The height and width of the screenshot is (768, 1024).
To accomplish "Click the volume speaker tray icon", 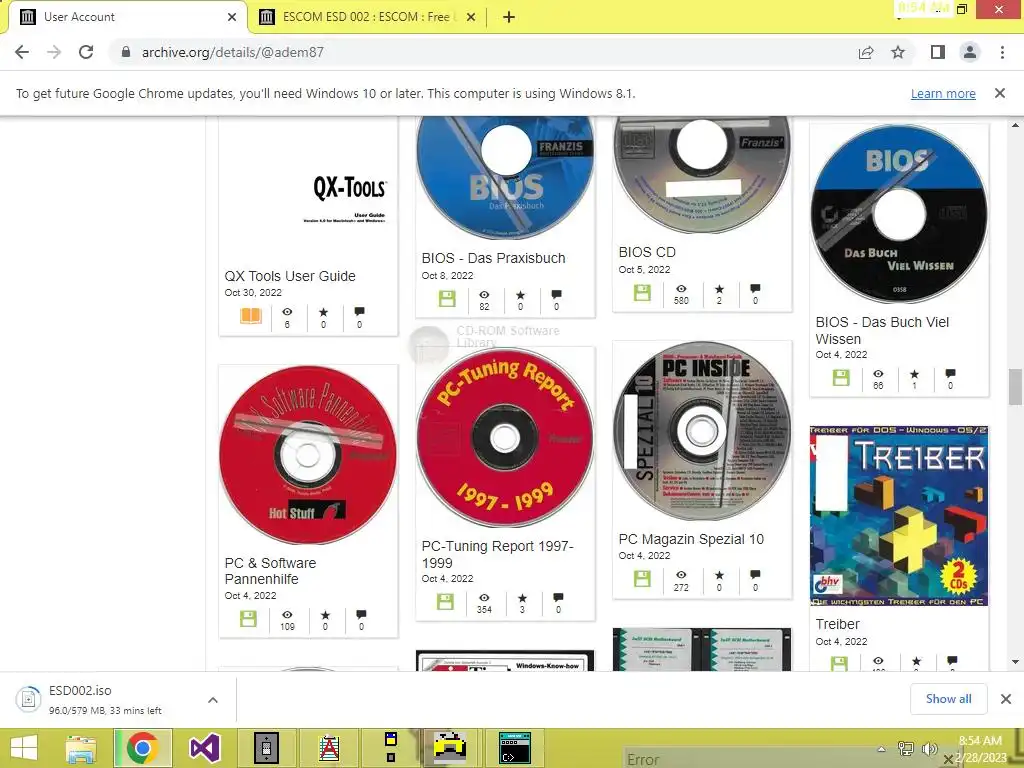I will (929, 749).
